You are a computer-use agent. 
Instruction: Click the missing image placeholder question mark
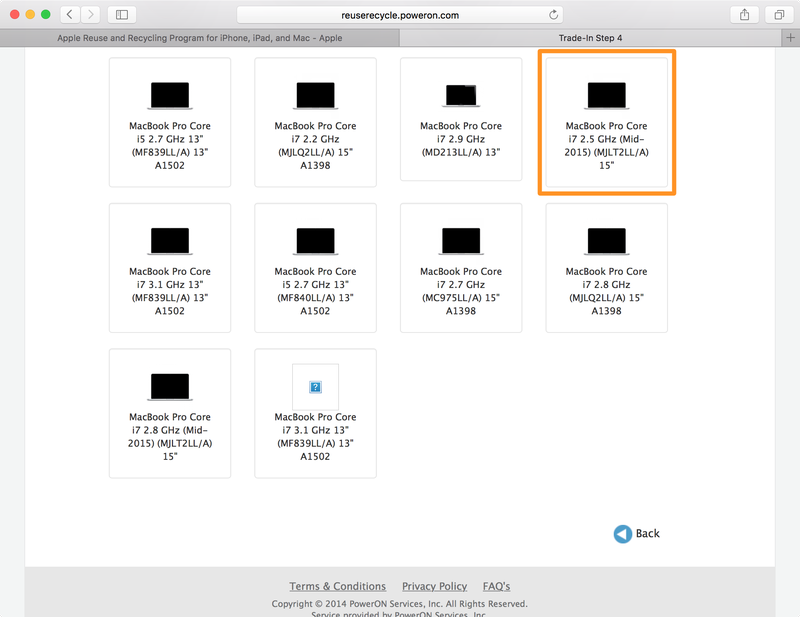[x=315, y=387]
